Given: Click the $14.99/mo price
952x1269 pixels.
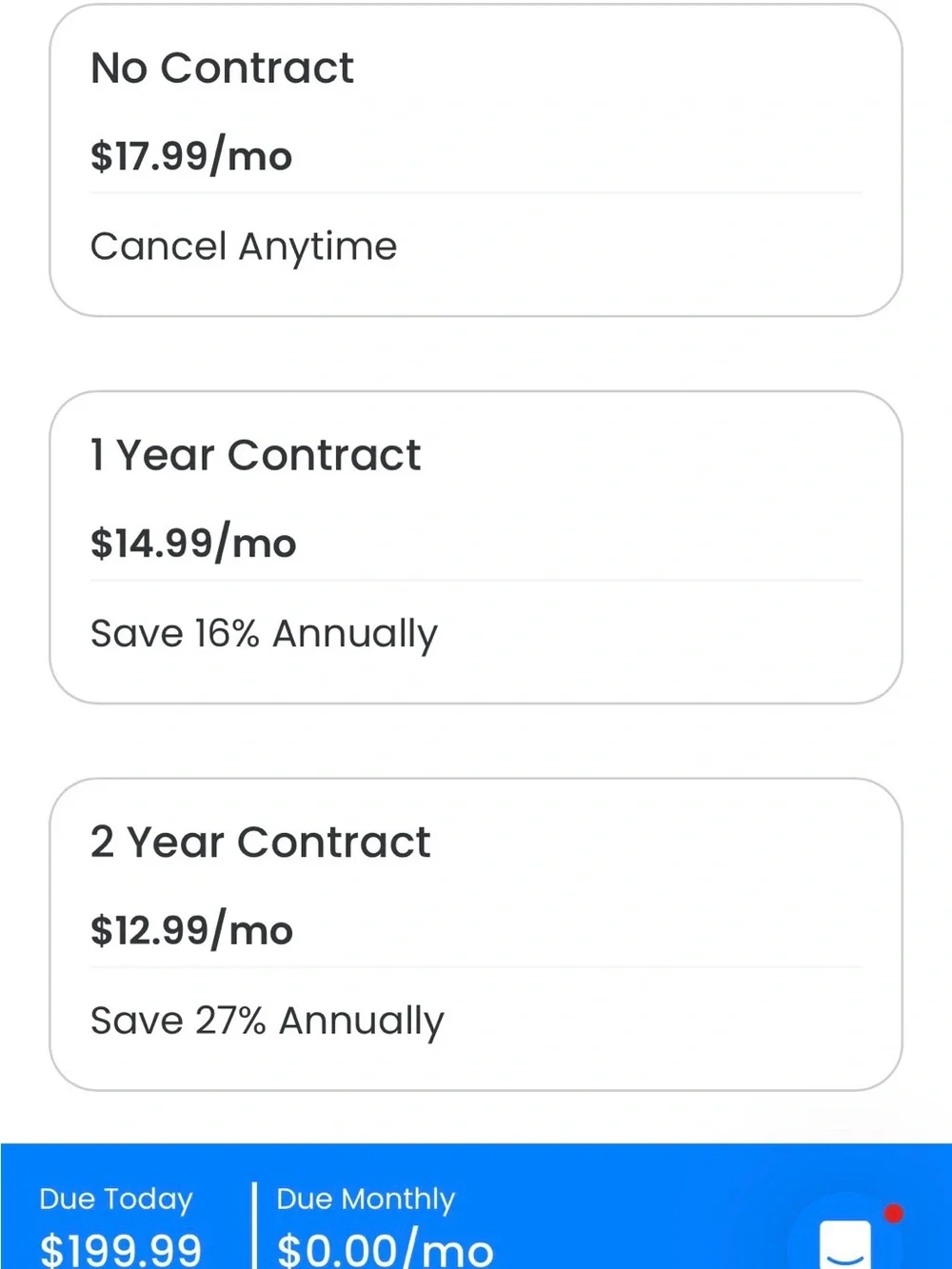Looking at the screenshot, I should tap(193, 543).
